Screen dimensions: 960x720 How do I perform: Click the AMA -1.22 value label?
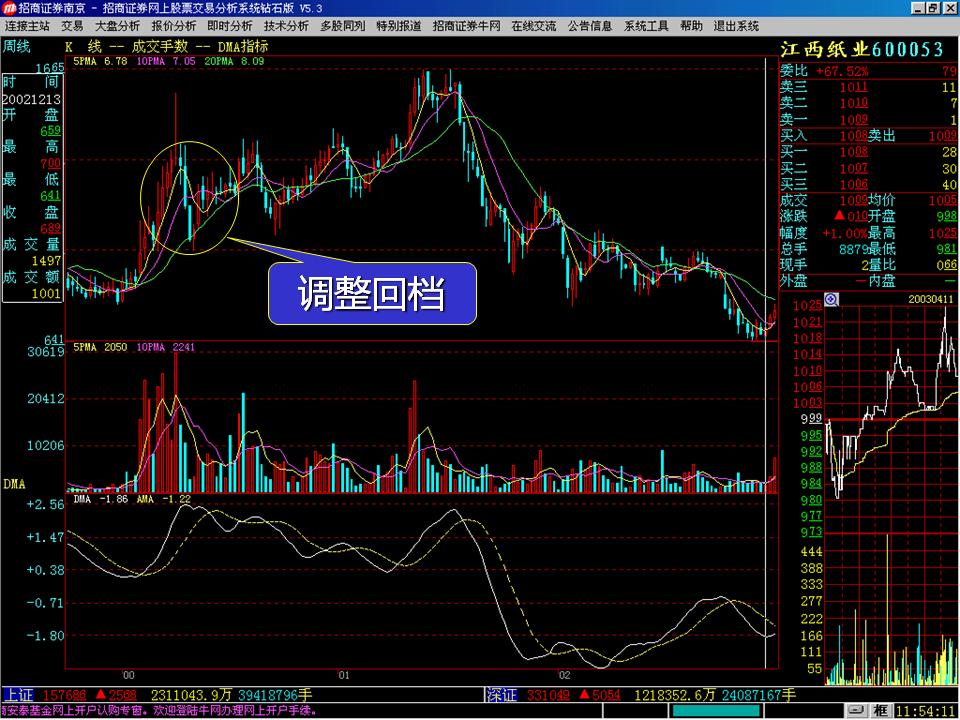click(163, 500)
